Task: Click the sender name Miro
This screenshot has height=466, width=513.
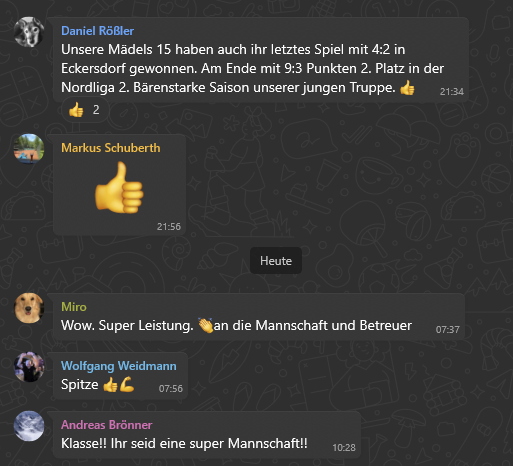Action: coord(74,307)
